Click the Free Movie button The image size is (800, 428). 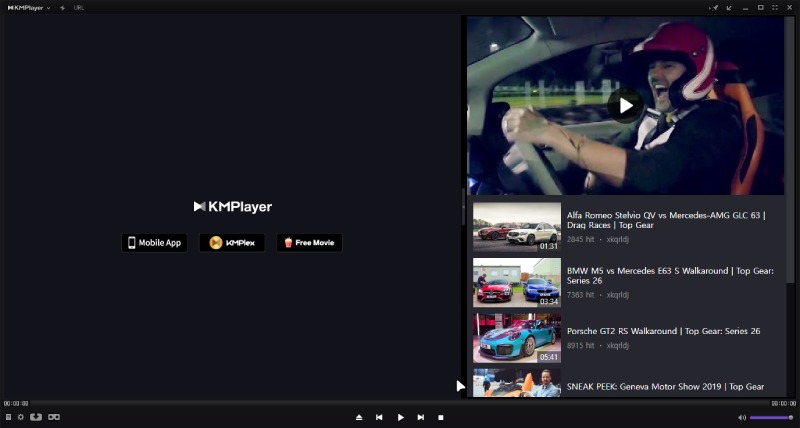[x=309, y=243]
